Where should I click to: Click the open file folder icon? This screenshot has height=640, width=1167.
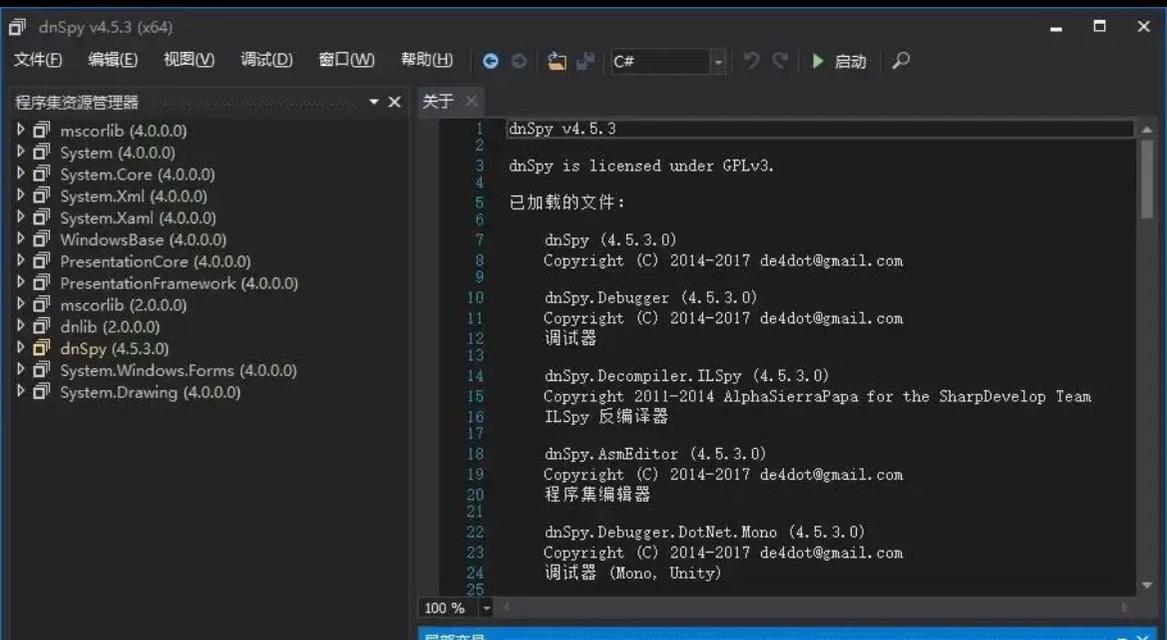(557, 61)
